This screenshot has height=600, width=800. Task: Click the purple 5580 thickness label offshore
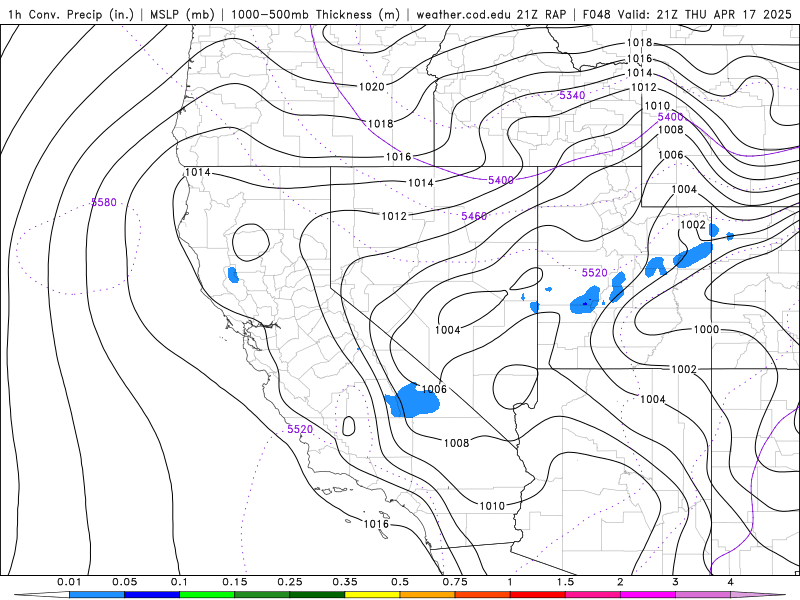(x=104, y=203)
